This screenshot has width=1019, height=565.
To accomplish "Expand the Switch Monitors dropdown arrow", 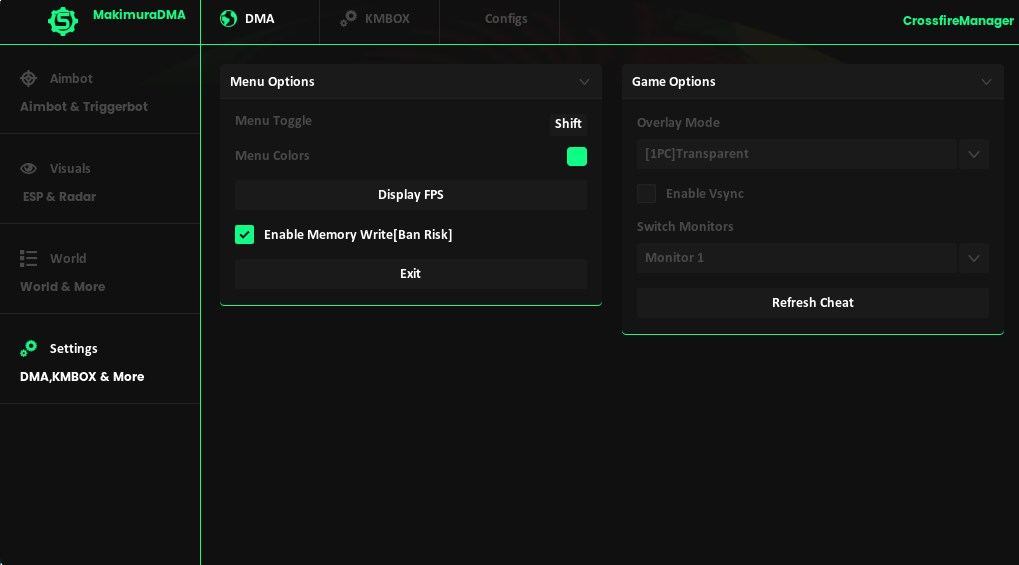I will coord(973,258).
